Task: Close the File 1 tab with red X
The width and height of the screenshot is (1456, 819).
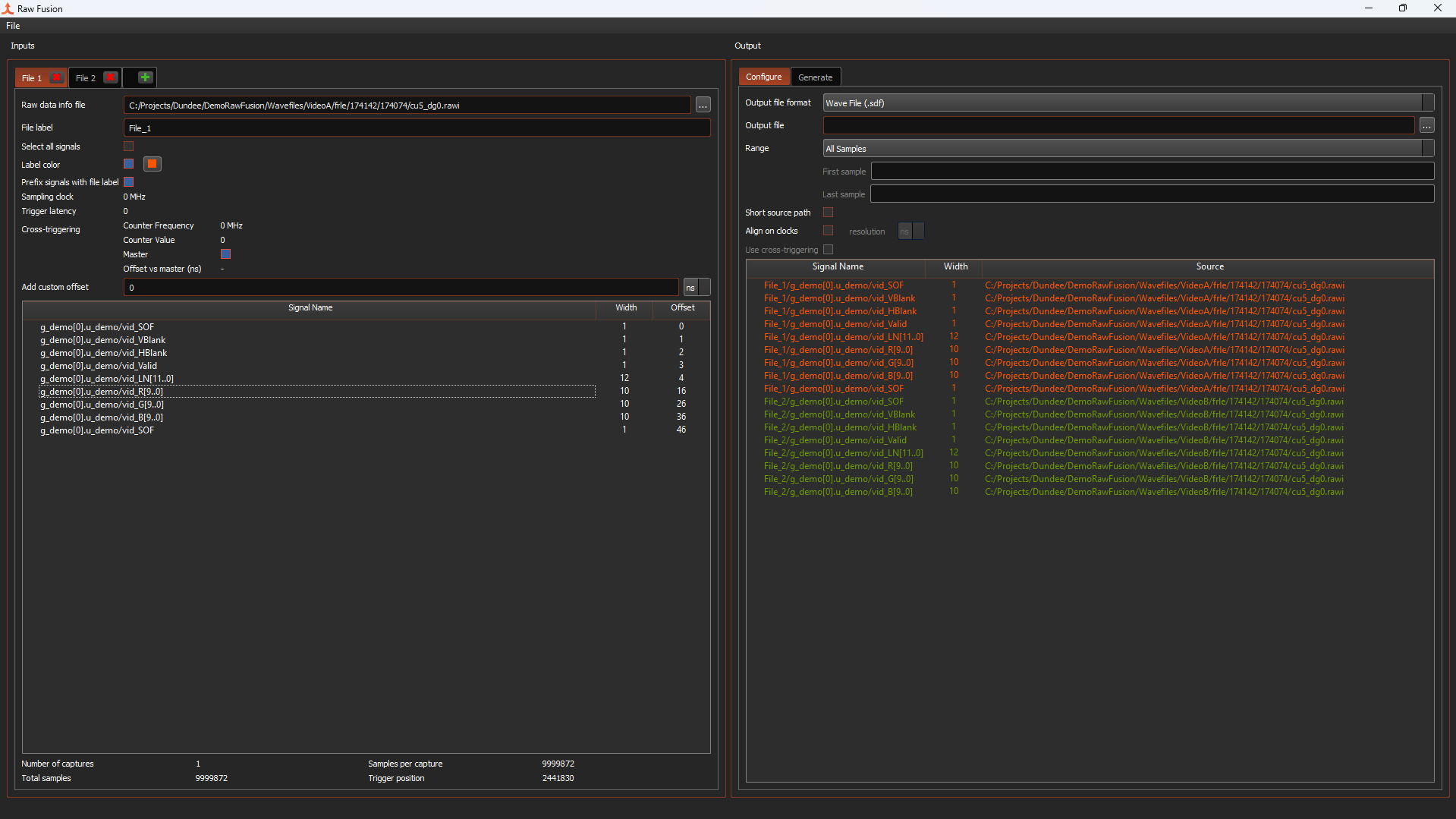Action: (x=56, y=77)
